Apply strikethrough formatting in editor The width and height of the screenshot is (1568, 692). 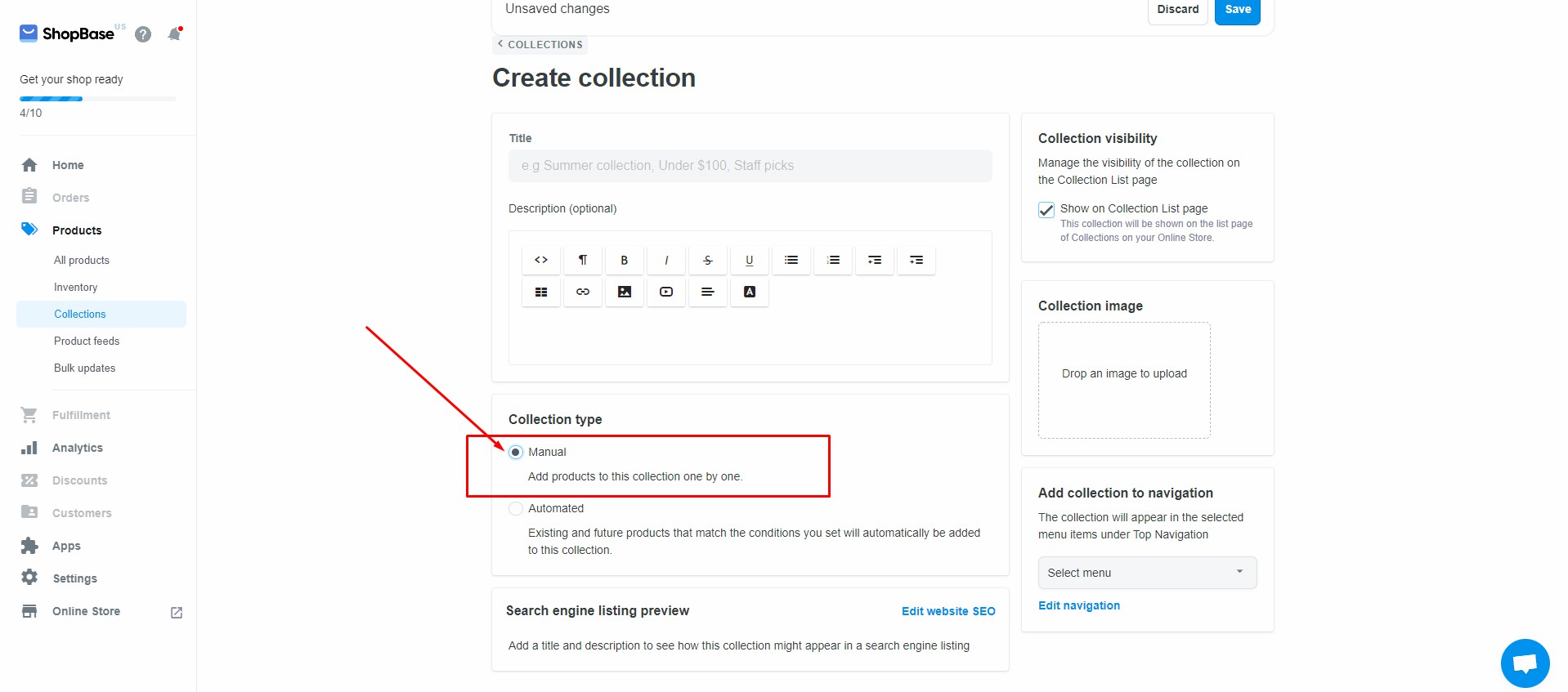coord(708,260)
